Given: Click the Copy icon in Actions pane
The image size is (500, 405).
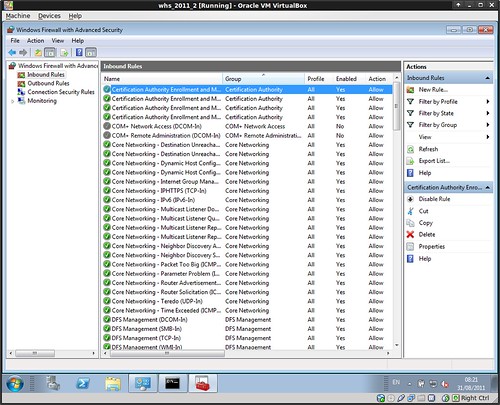Looking at the screenshot, I should point(411,223).
